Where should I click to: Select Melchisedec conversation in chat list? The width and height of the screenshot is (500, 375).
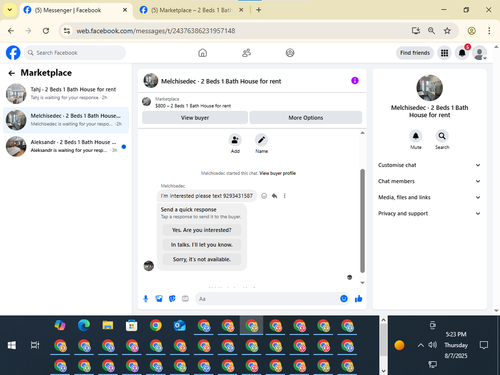point(66,120)
